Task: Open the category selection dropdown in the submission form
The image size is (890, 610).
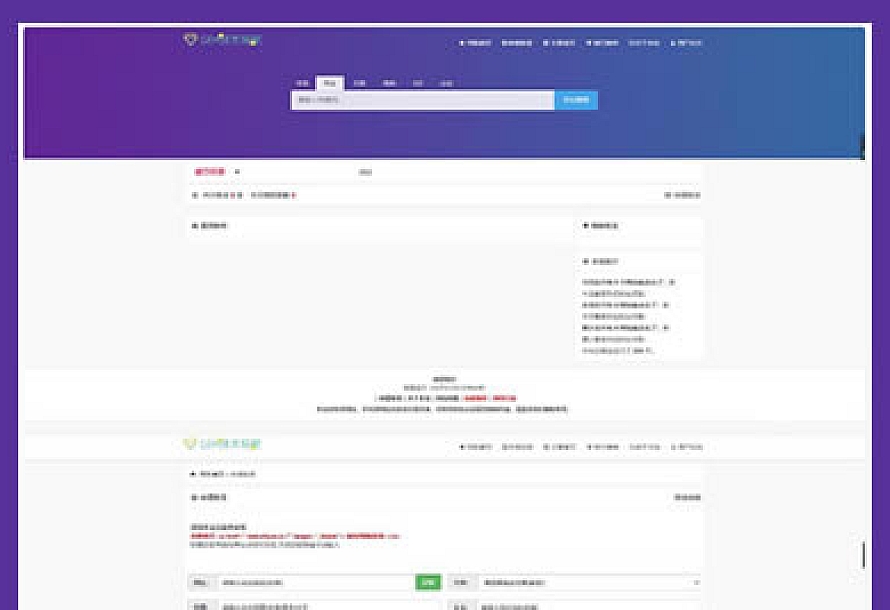Action: click(590, 578)
